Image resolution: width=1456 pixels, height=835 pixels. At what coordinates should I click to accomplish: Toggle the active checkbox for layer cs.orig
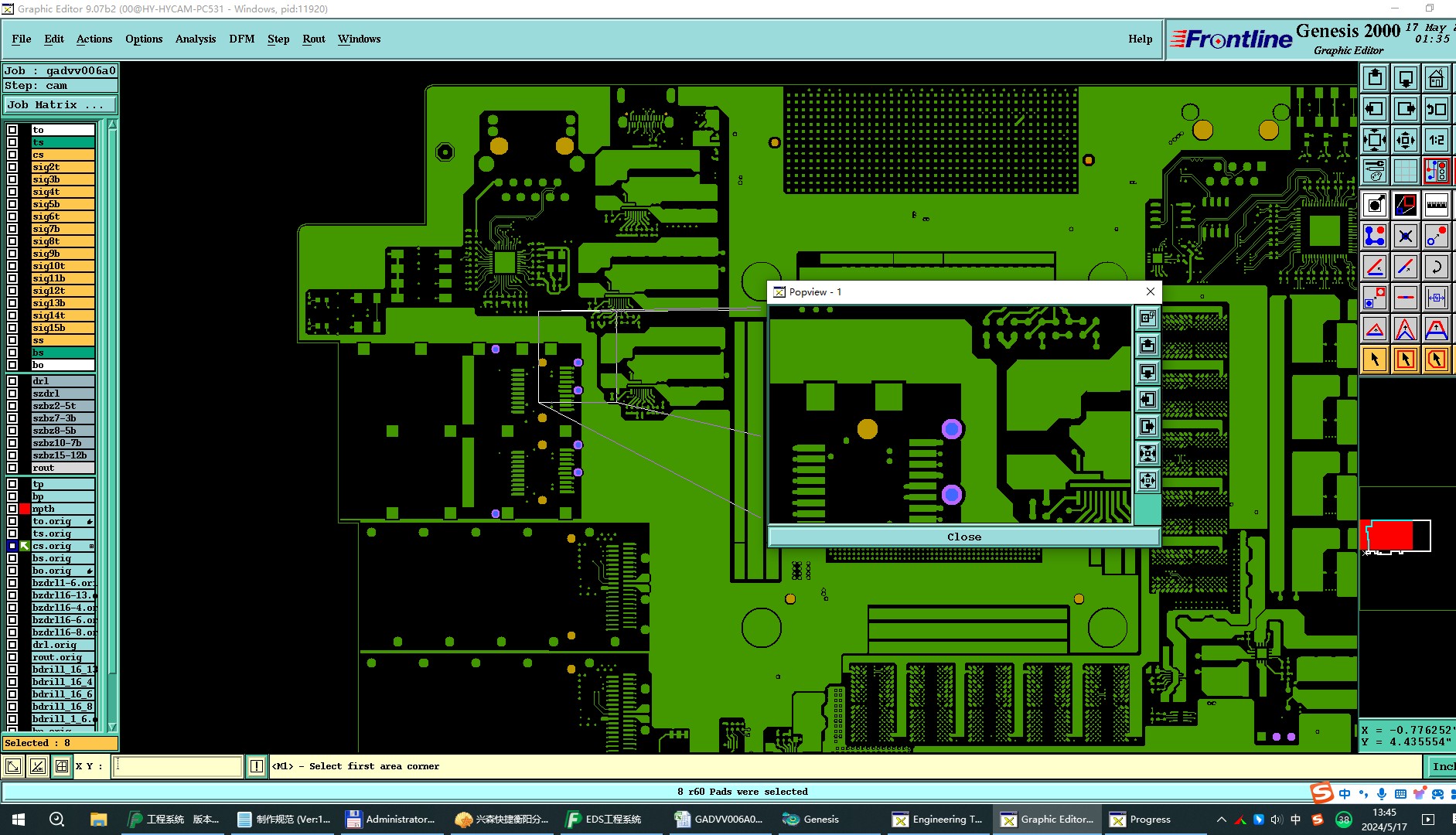point(12,546)
